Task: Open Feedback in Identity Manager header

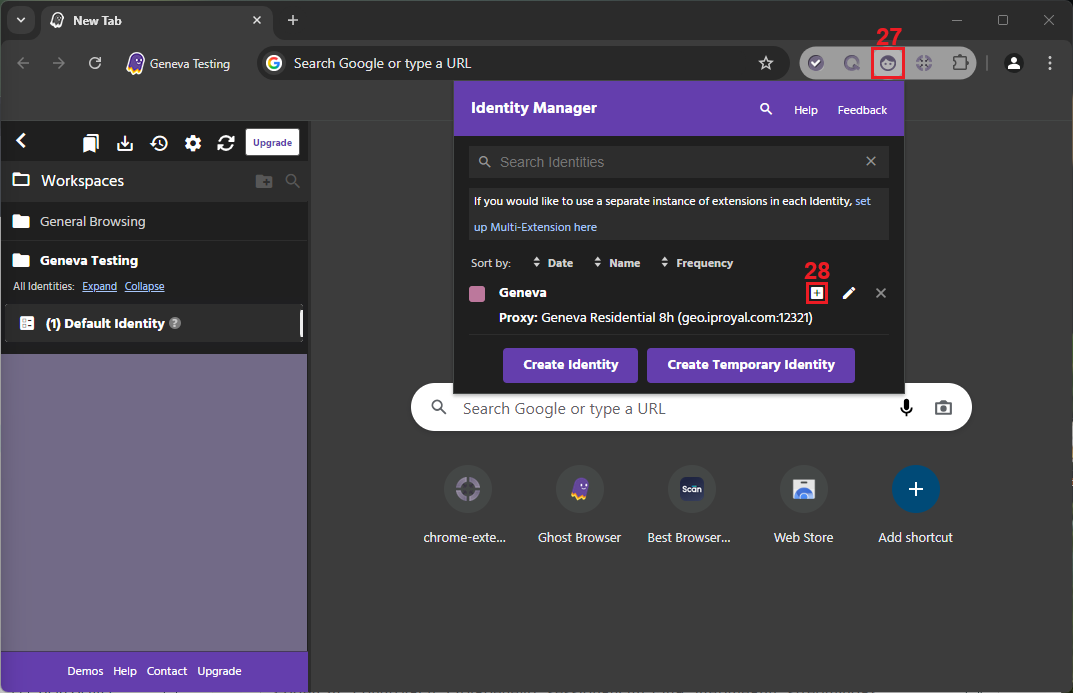Action: pos(862,110)
